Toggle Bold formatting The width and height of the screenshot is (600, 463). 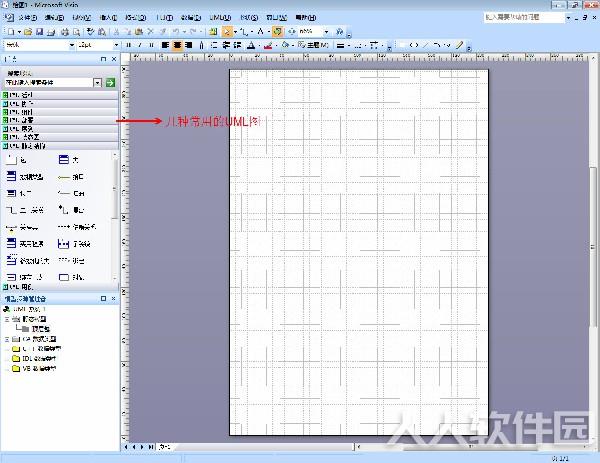129,45
